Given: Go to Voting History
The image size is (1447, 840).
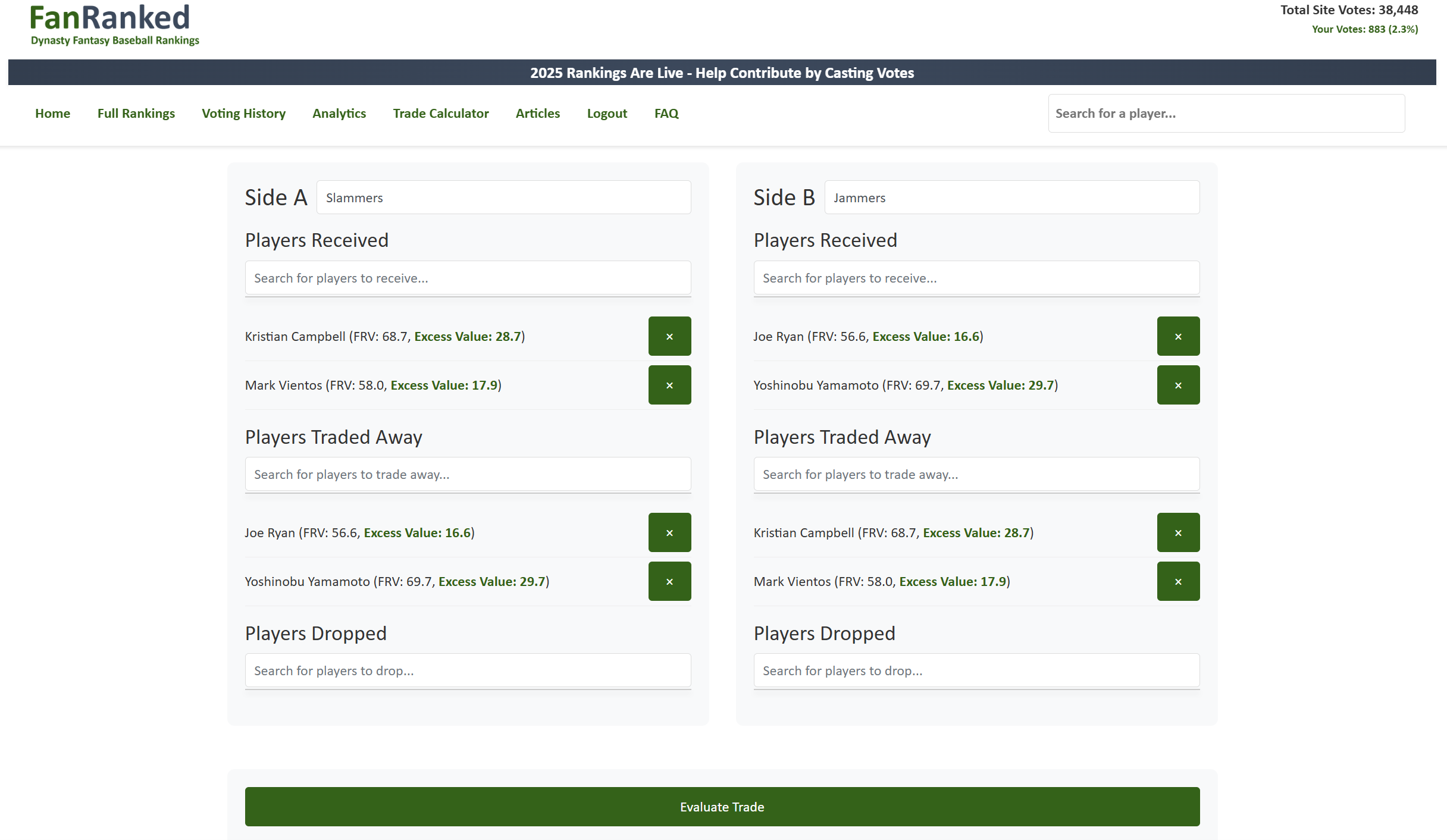Looking at the screenshot, I should click(243, 113).
